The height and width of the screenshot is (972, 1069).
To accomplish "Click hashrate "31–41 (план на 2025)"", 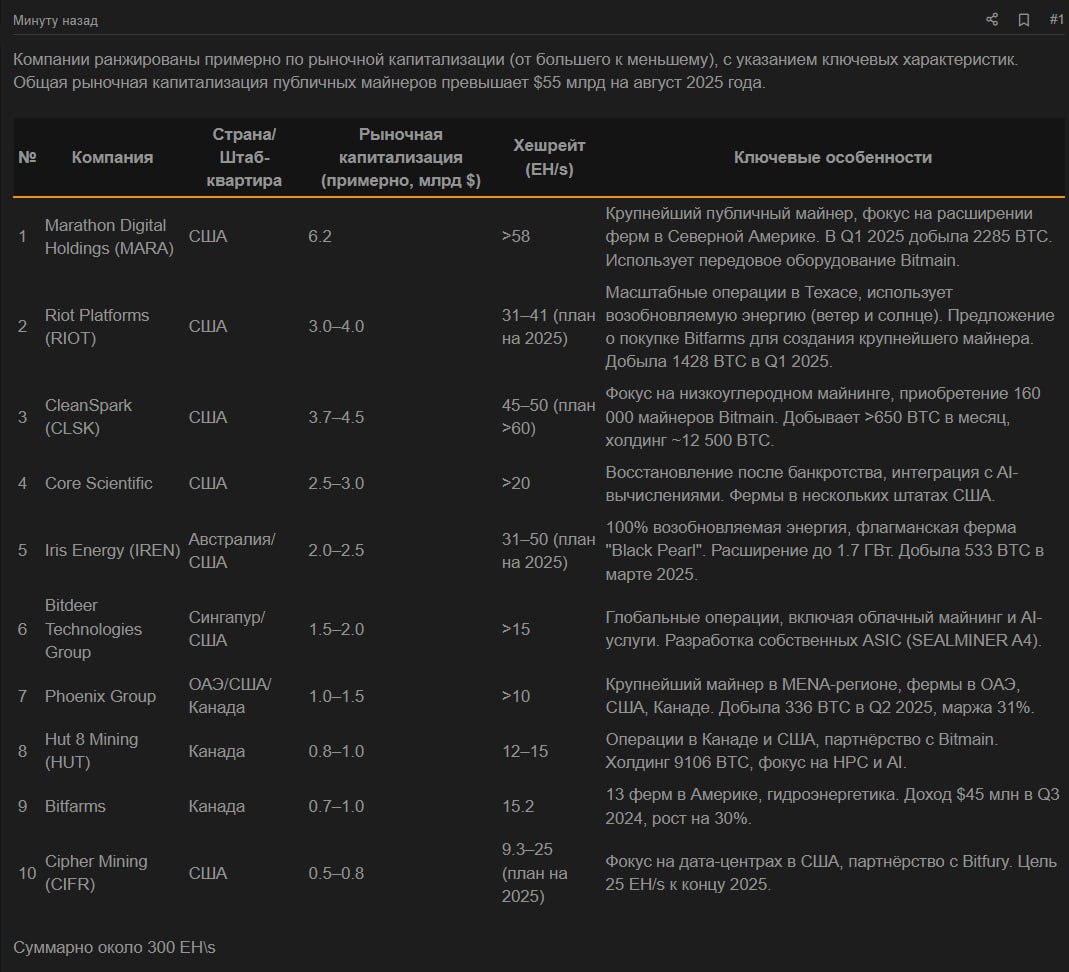I will point(548,326).
